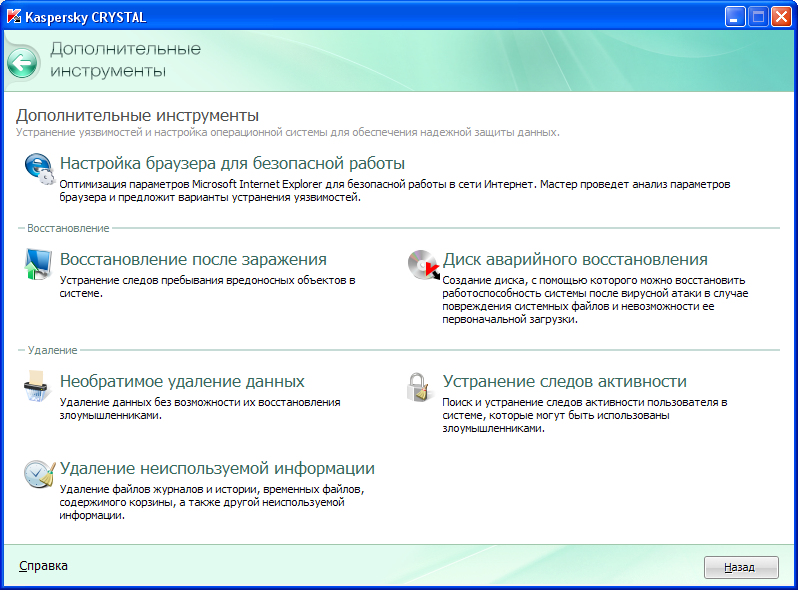Open Необратимое удаление данных link
The image size is (798, 590).
(182, 381)
